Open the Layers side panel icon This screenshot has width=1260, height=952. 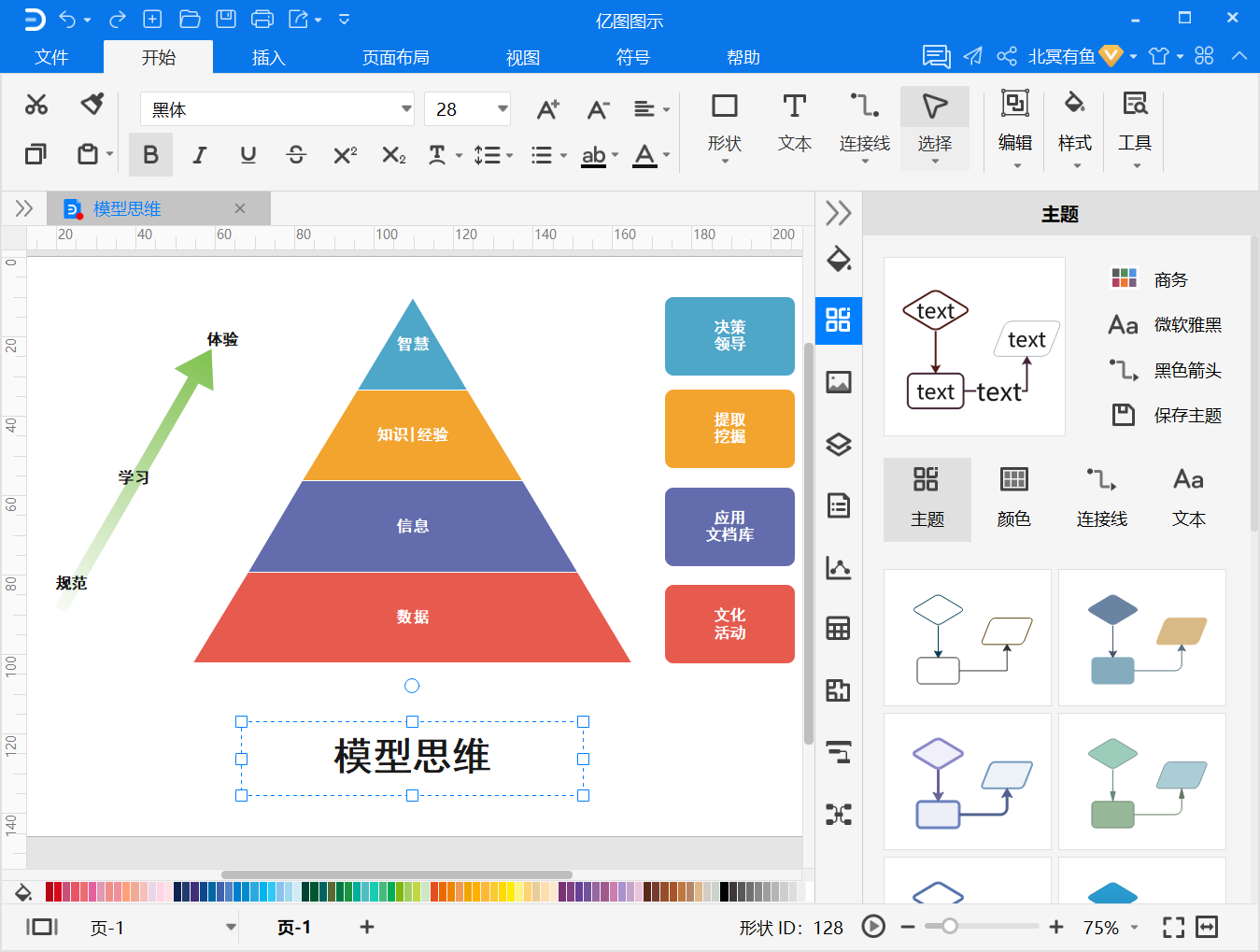pyautogui.click(x=839, y=444)
